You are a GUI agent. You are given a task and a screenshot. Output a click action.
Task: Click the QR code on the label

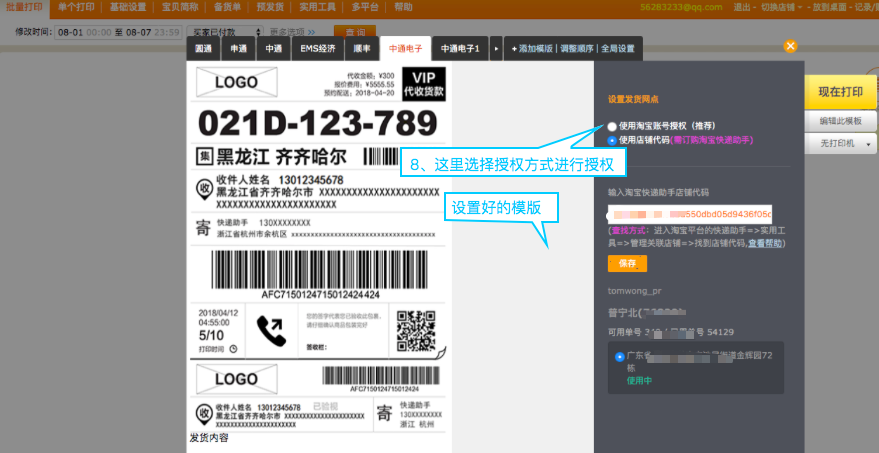(416, 330)
